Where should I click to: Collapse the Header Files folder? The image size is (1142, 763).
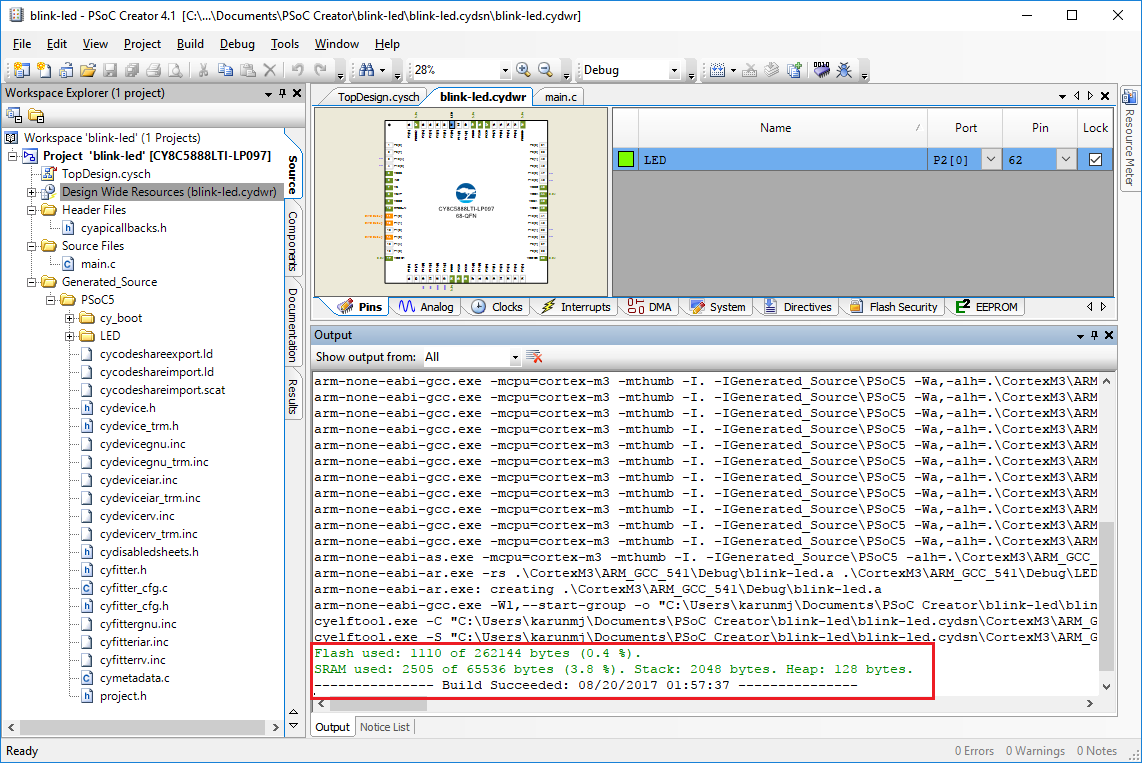tap(32, 210)
